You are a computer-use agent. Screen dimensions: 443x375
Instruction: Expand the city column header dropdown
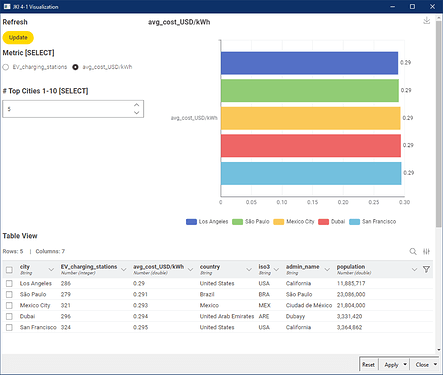(x=51, y=269)
